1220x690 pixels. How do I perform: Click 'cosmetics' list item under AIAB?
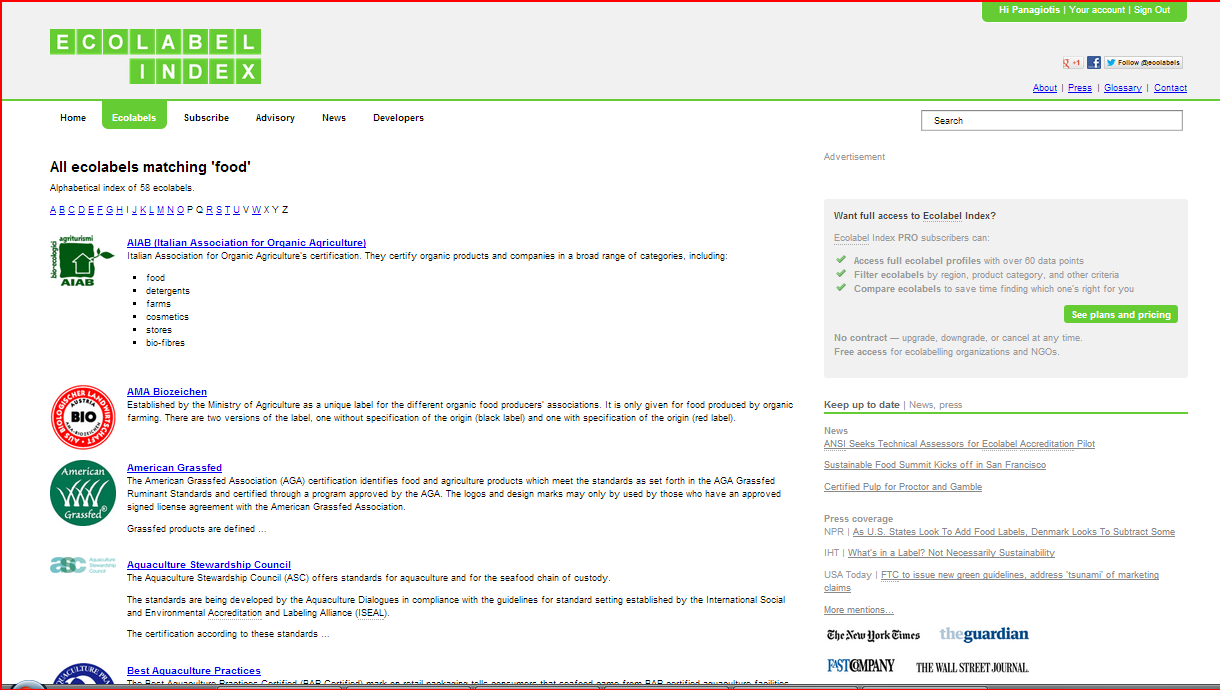167,317
